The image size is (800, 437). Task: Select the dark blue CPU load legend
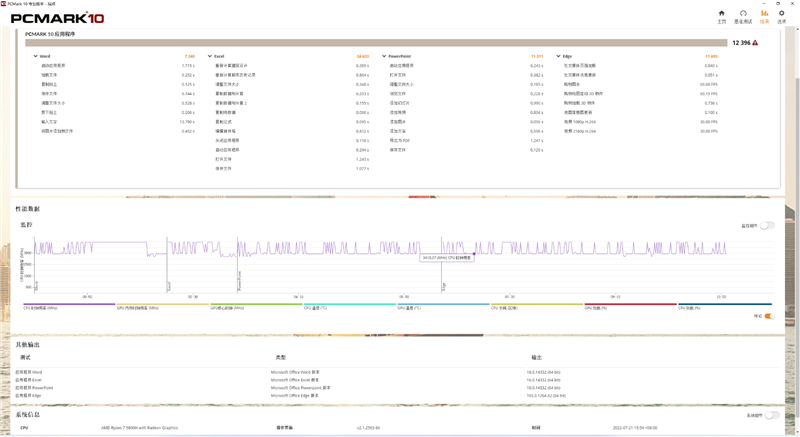(x=724, y=306)
